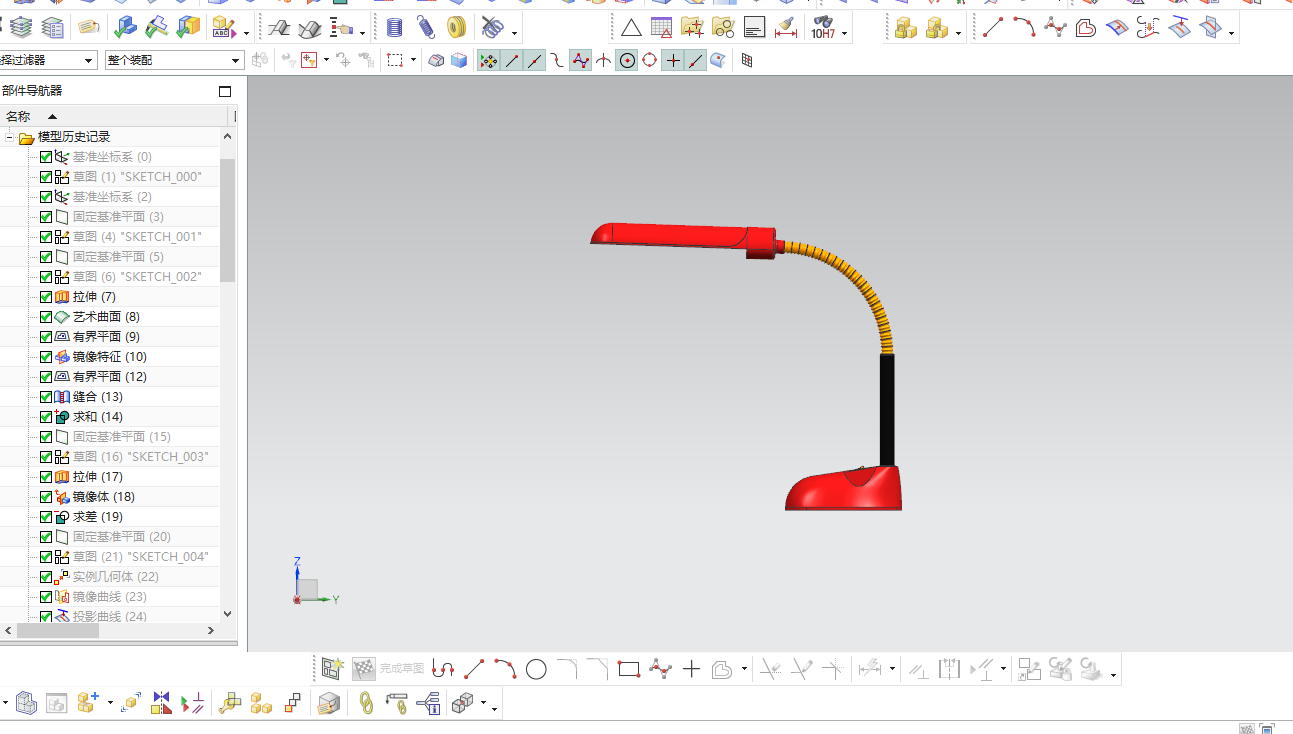Toggle the enable snap points button
The width and height of the screenshot is (1293, 734).
(x=488, y=61)
